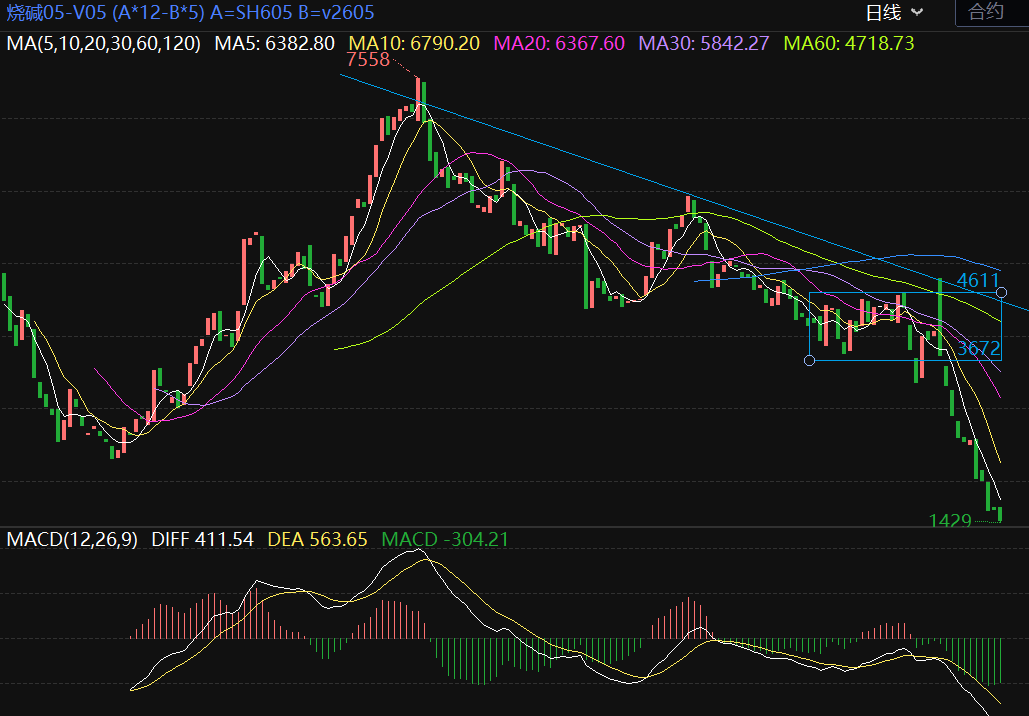Click the 1429 low price marker
The height and width of the screenshot is (716, 1029).
pyautogui.click(x=950, y=521)
